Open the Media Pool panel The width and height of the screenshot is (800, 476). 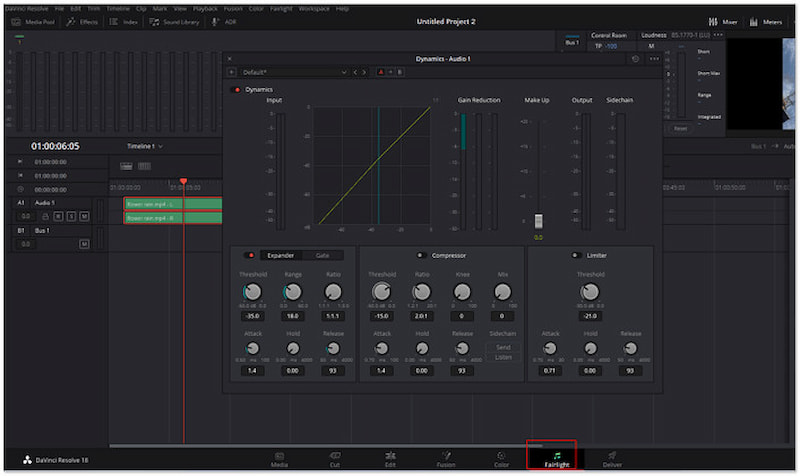point(33,21)
